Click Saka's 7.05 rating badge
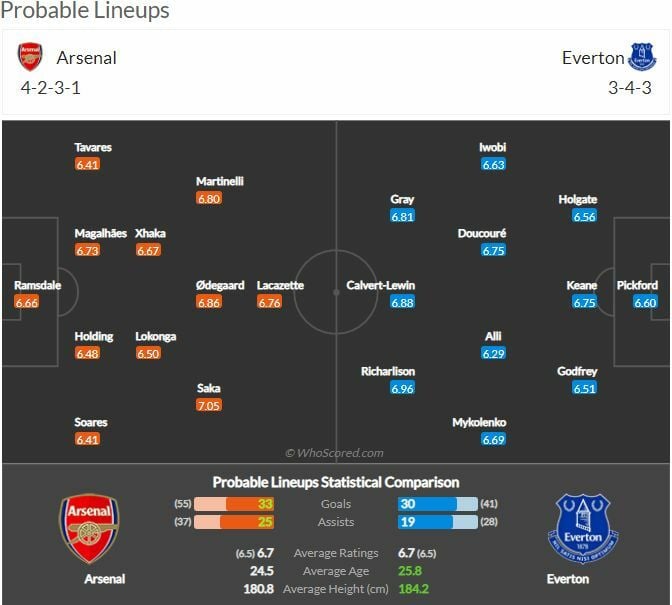Image resolution: width=672 pixels, height=605 pixels. [x=209, y=406]
